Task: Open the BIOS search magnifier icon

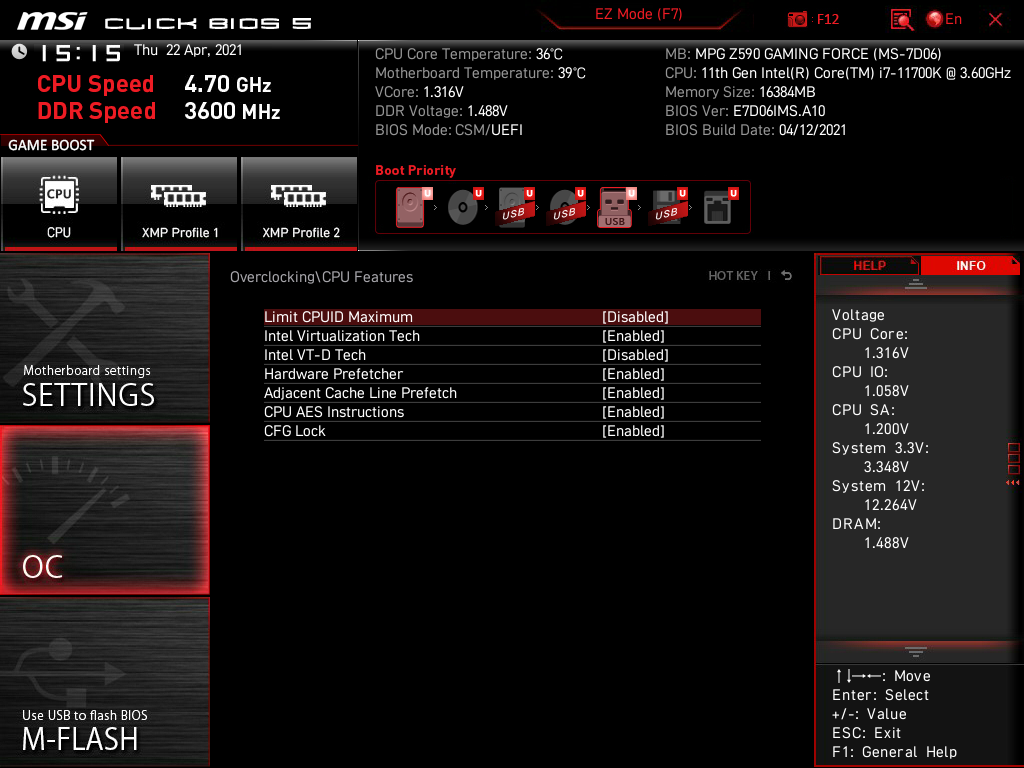Action: [x=901, y=20]
